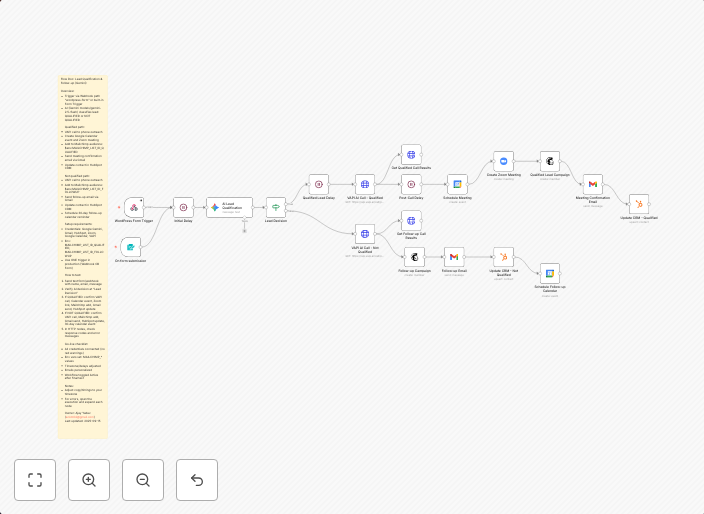Select the Update CRM - Qualified HubSpot node
Viewport: 704px width, 514px height.
click(639, 204)
